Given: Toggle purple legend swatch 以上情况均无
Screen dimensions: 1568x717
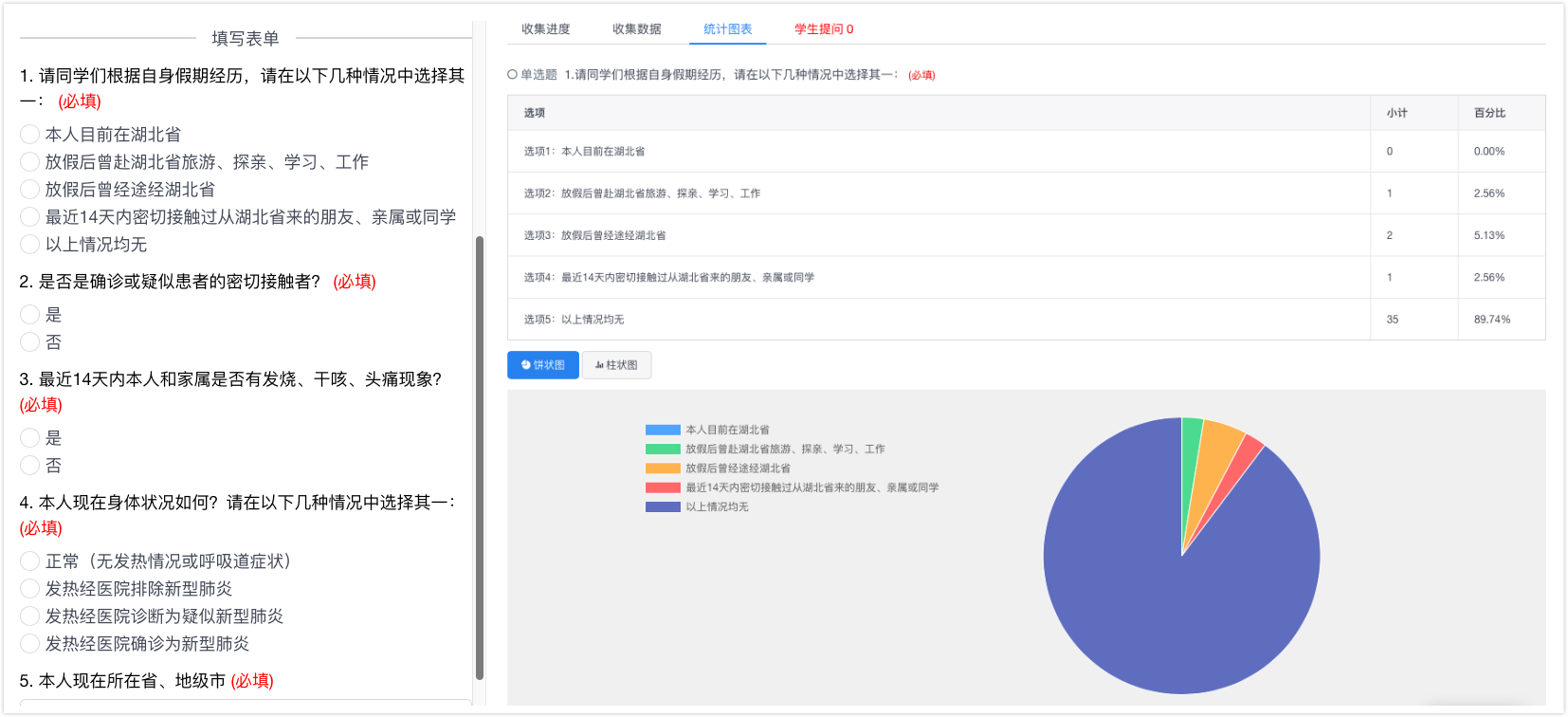Looking at the screenshot, I should point(663,507).
